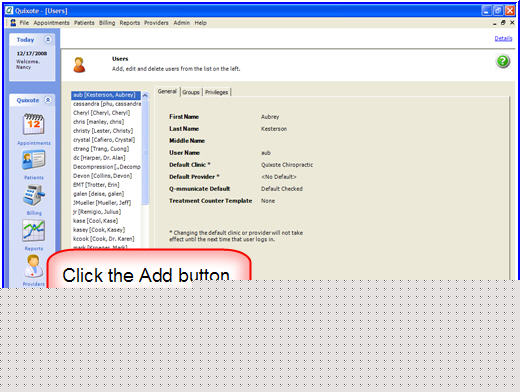The image size is (520, 392).
Task: Collapse the Quixote panel chevron
Action: coord(48,100)
